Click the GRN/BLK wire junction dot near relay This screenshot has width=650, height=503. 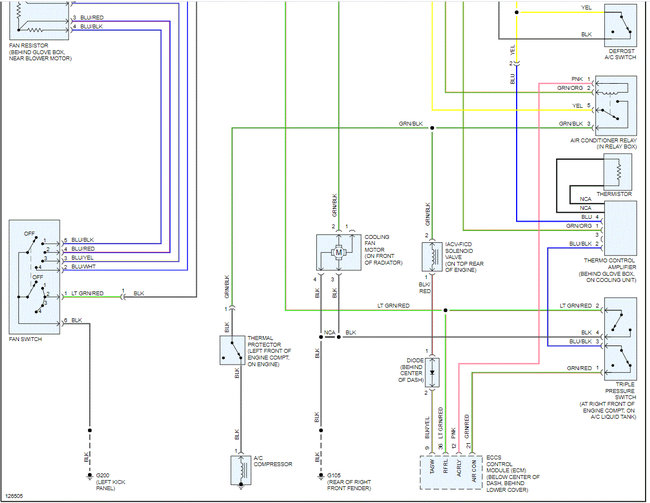pos(432,128)
